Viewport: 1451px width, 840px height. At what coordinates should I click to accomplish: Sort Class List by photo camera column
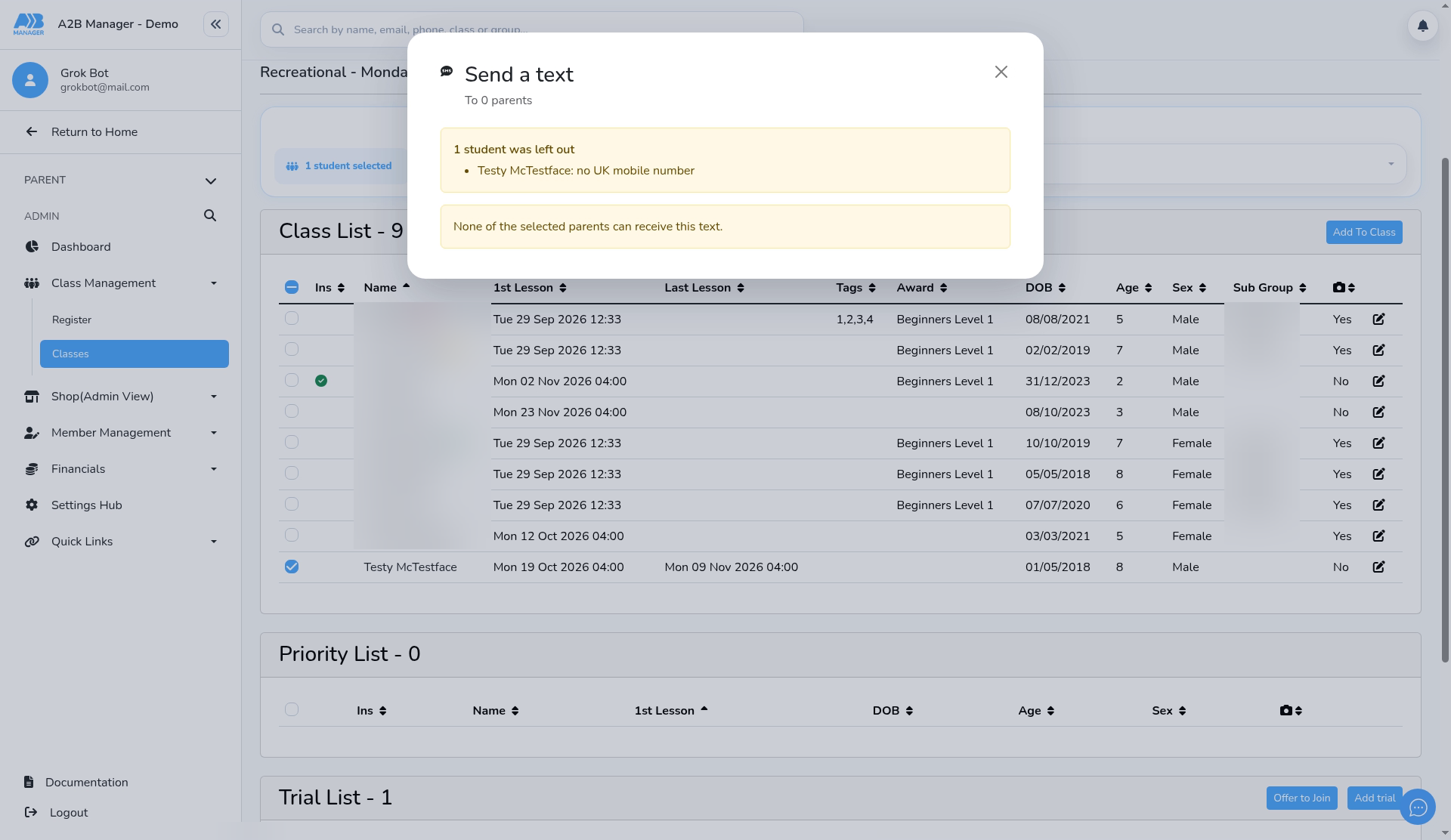(x=1344, y=288)
